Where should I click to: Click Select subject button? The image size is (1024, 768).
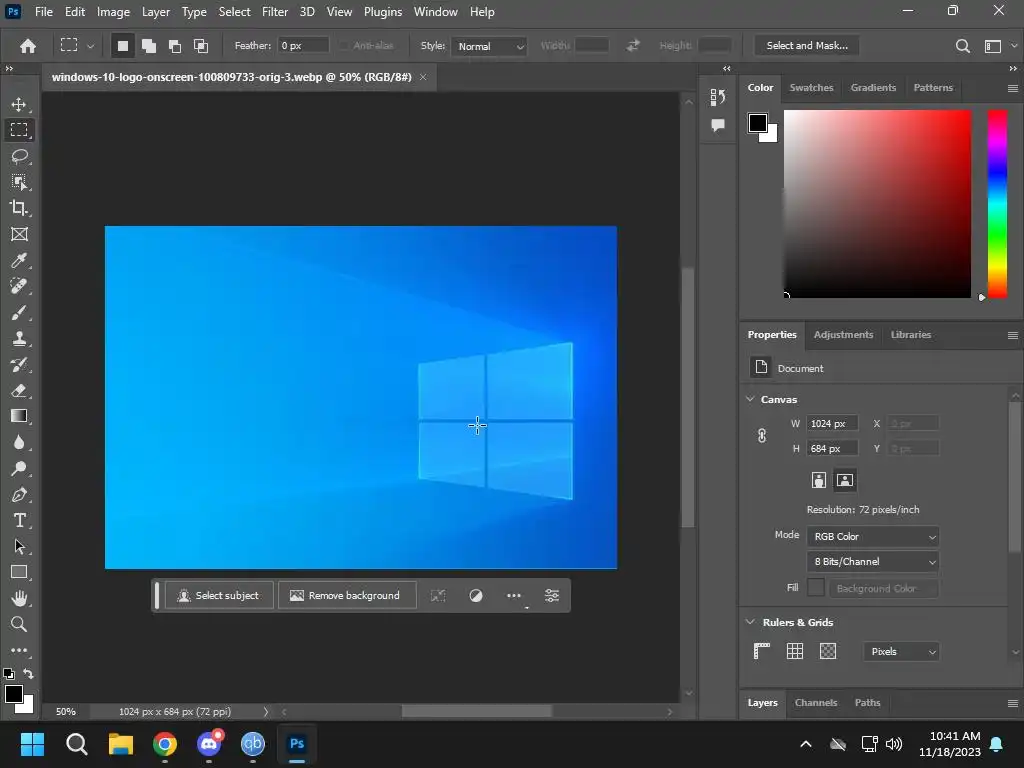point(219,596)
